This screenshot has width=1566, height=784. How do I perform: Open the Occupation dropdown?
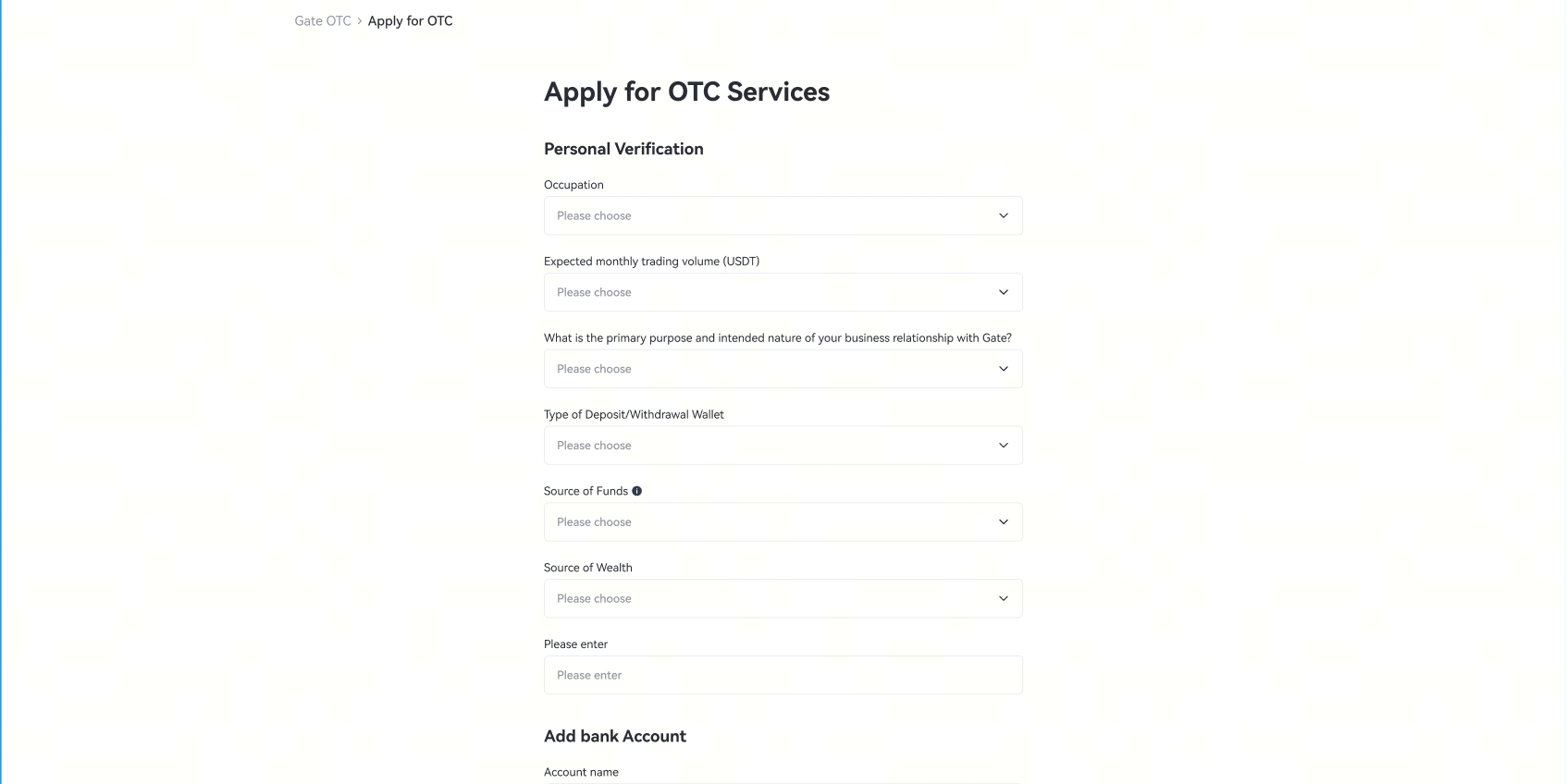[783, 215]
